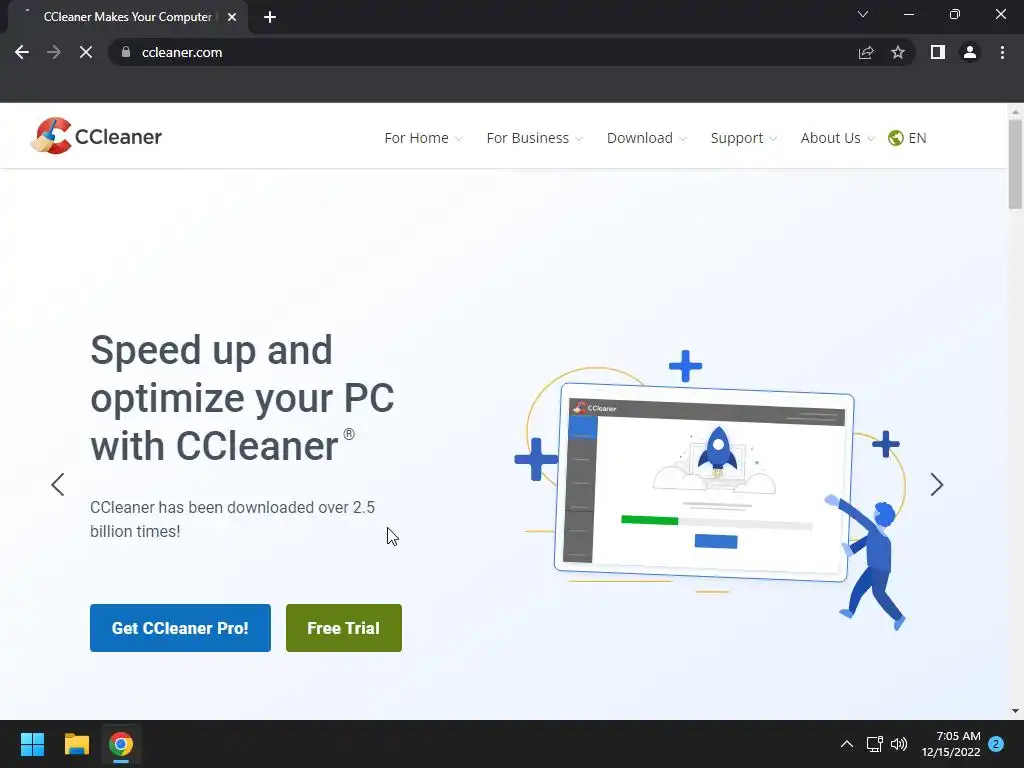Open notifications badge showing 2
The height and width of the screenshot is (768, 1024).
click(x=996, y=744)
